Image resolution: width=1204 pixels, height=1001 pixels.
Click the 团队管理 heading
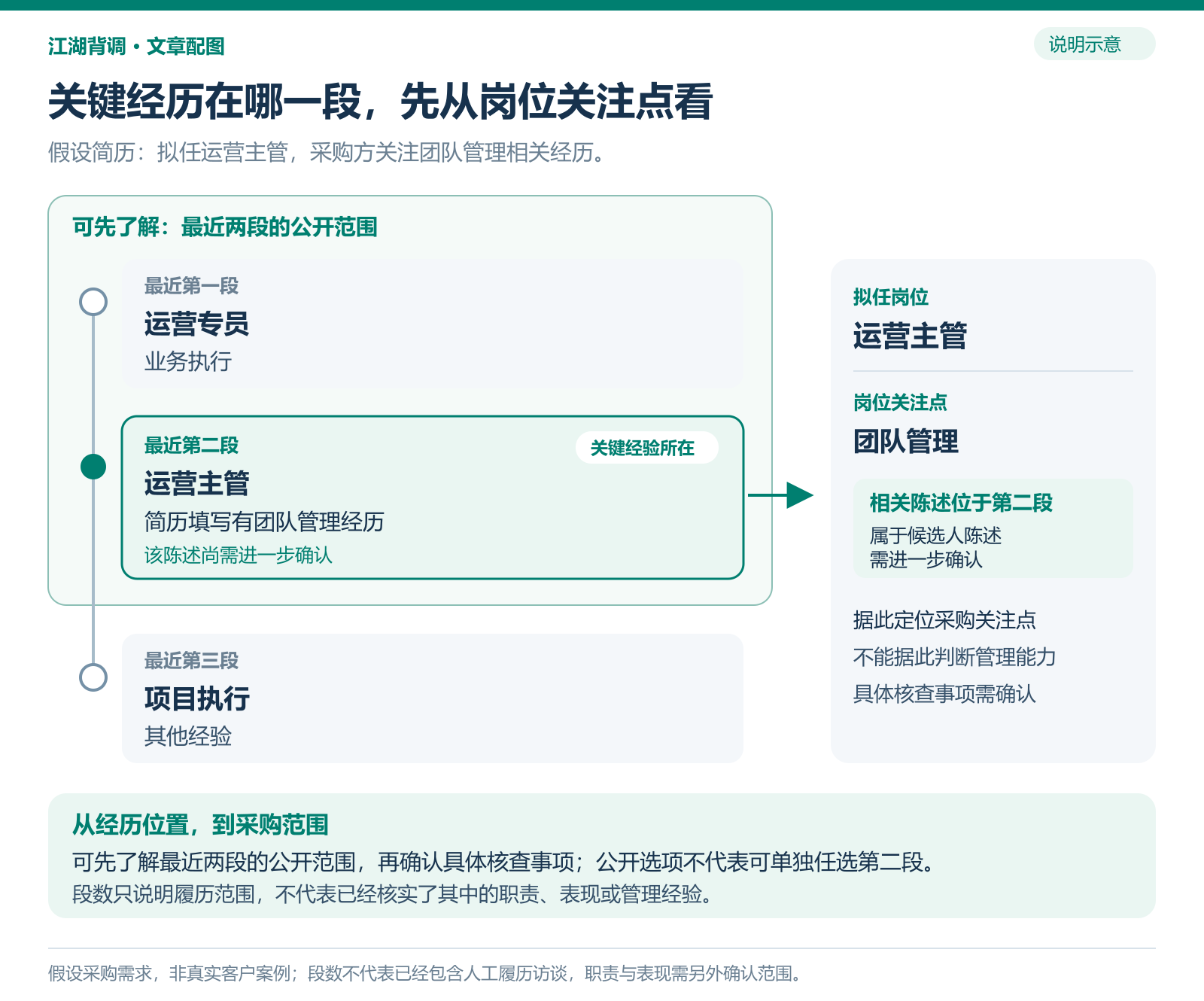pyautogui.click(x=906, y=441)
